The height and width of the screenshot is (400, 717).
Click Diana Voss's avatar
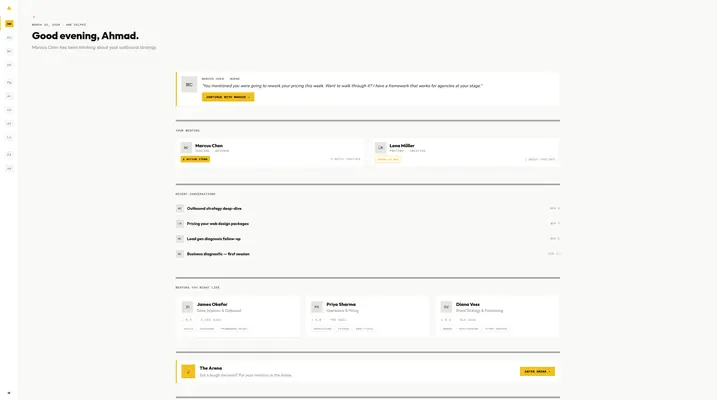(x=446, y=307)
